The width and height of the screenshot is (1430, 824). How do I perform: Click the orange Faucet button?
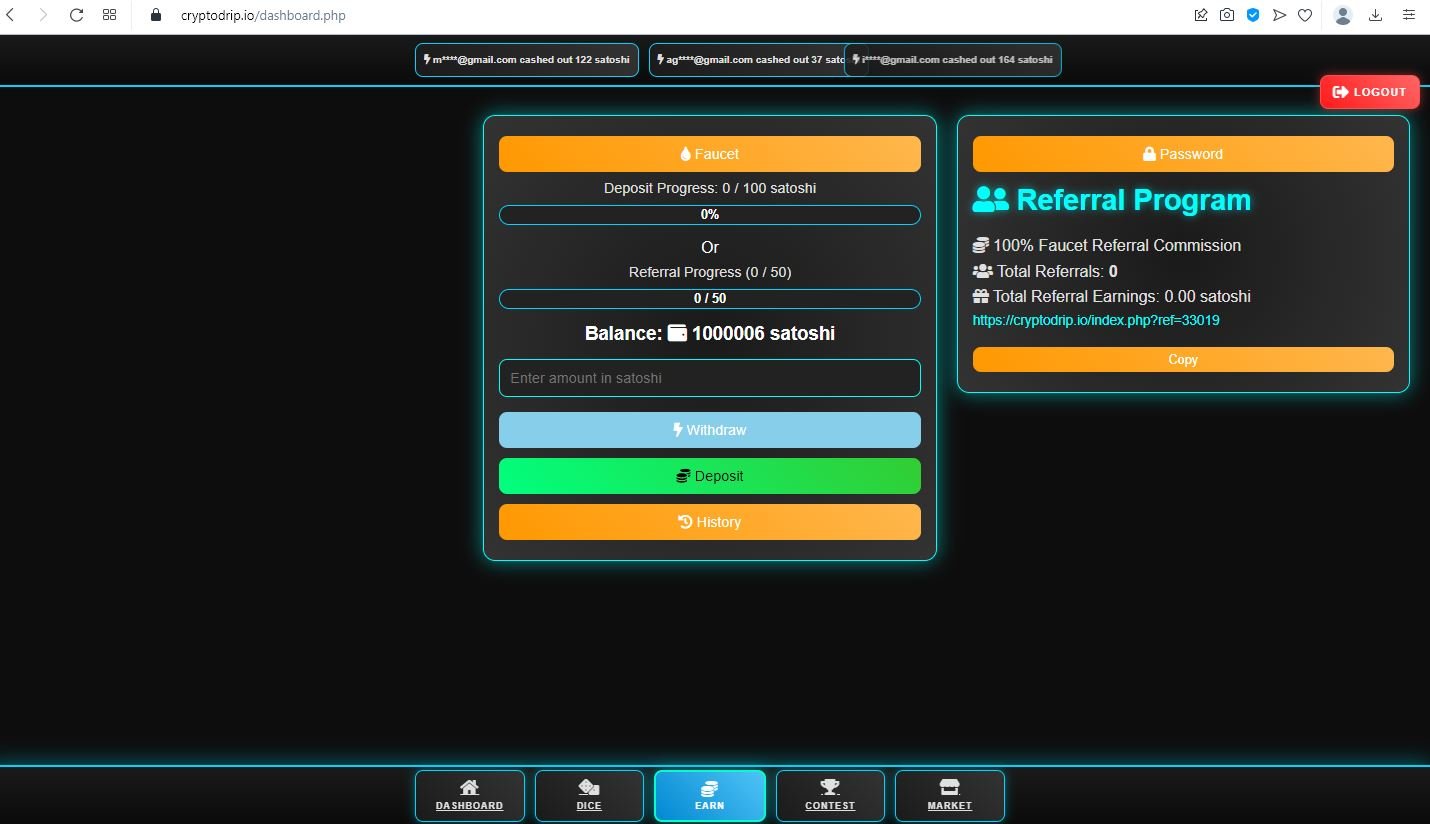[x=709, y=154]
